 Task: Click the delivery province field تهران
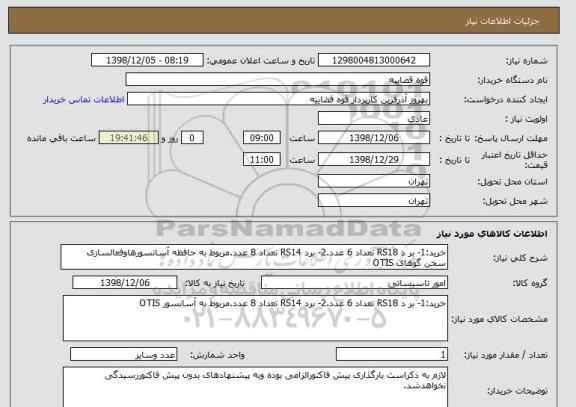(x=374, y=181)
